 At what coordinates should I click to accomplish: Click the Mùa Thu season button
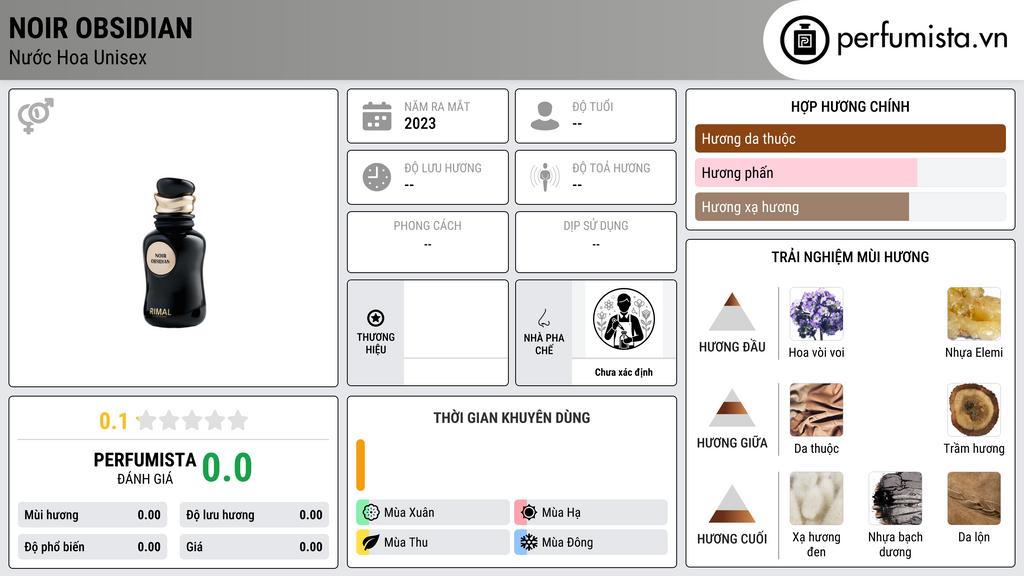(x=433, y=542)
